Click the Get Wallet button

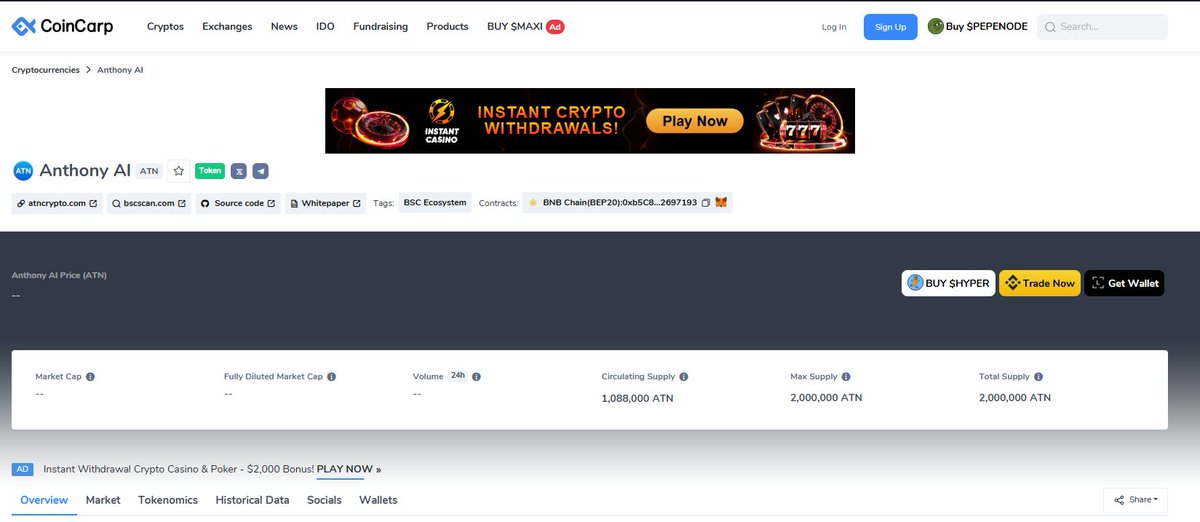coord(1124,283)
